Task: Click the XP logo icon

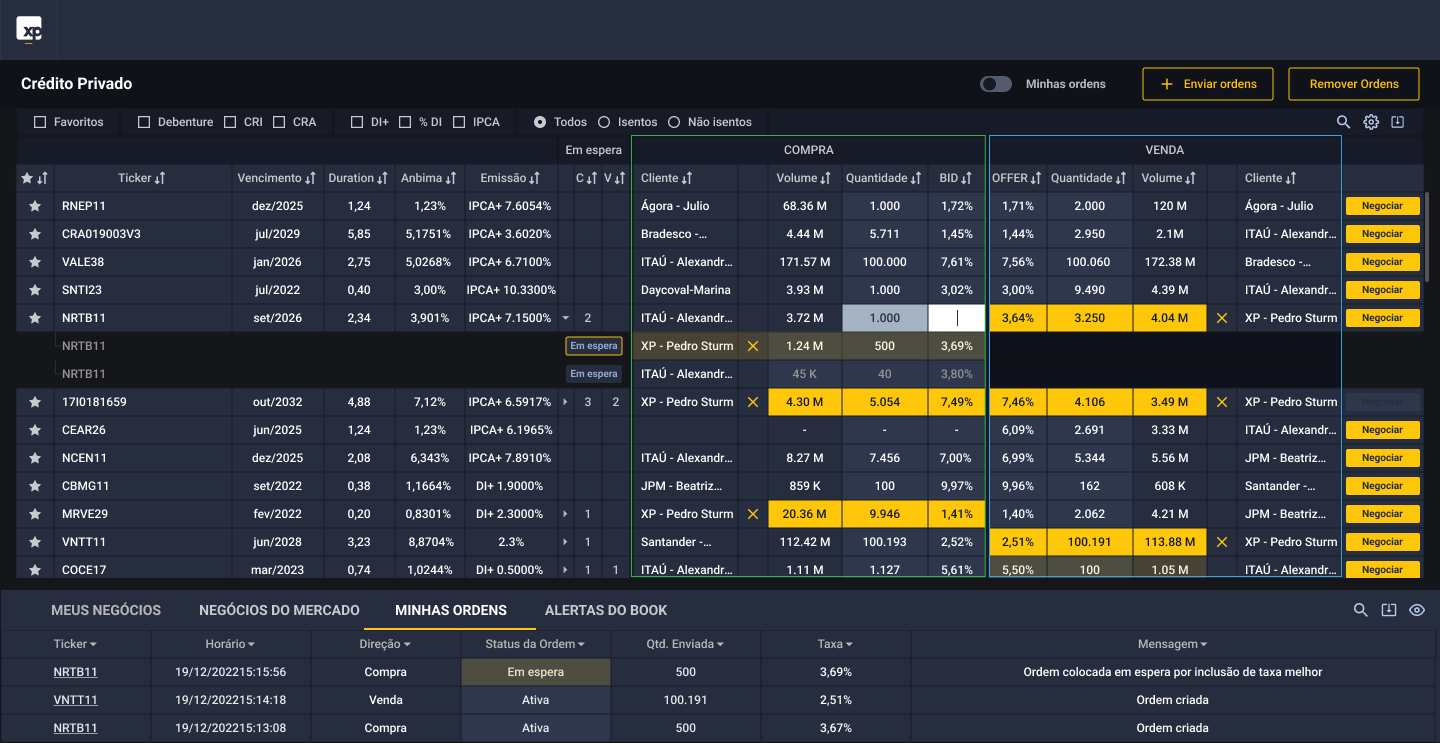Action: (x=29, y=30)
